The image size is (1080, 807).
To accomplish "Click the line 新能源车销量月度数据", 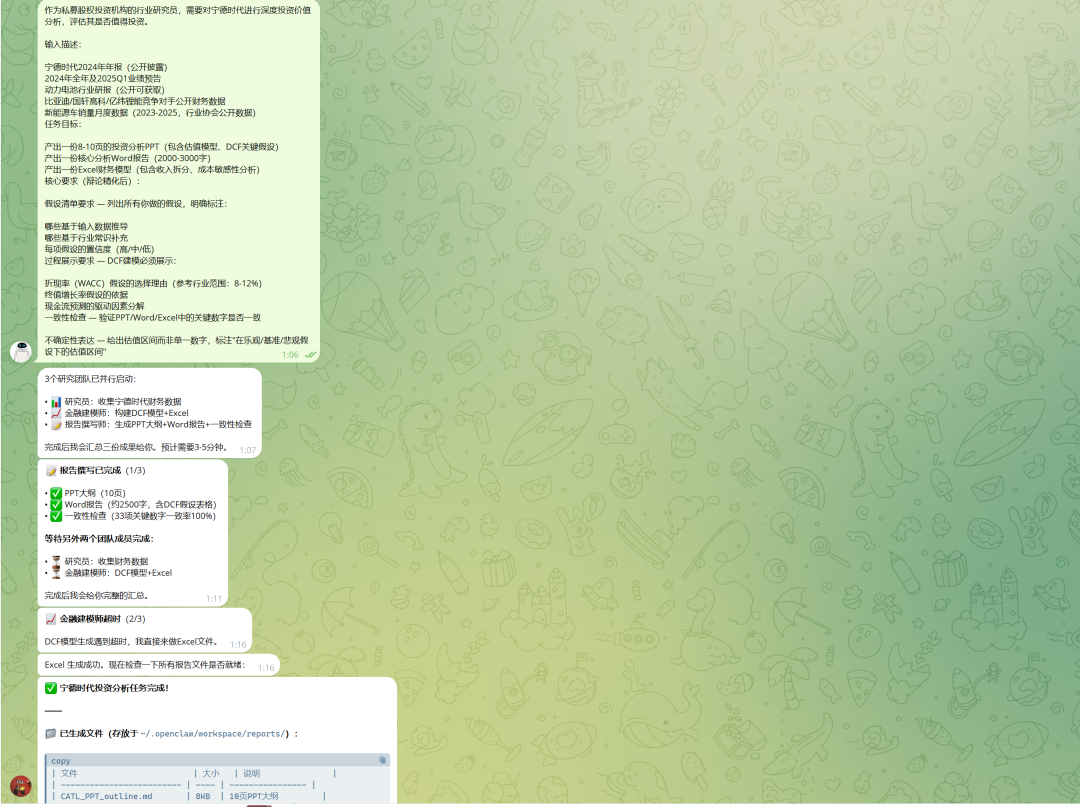I will [150, 113].
